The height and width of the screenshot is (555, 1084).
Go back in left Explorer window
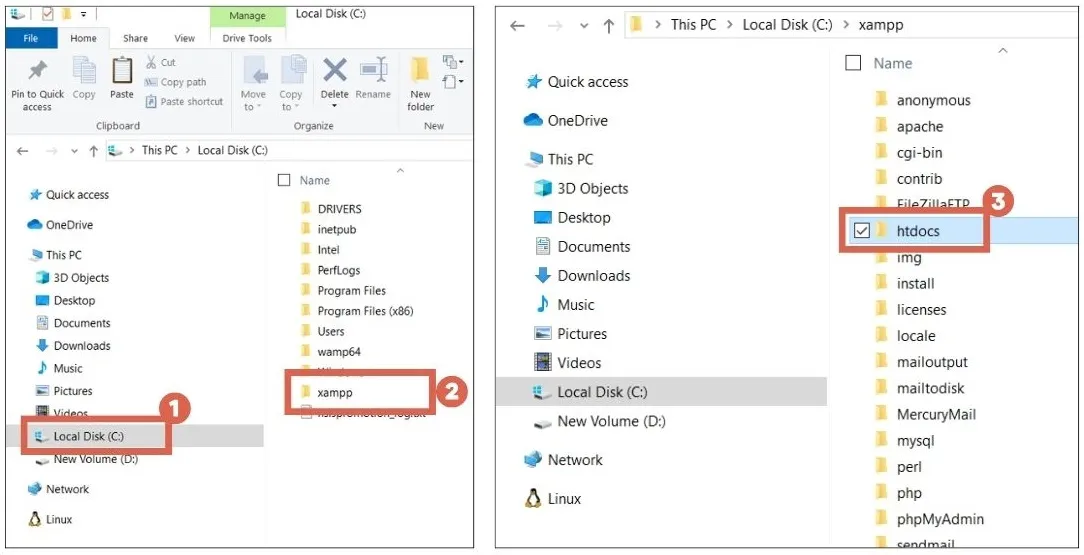coord(23,151)
